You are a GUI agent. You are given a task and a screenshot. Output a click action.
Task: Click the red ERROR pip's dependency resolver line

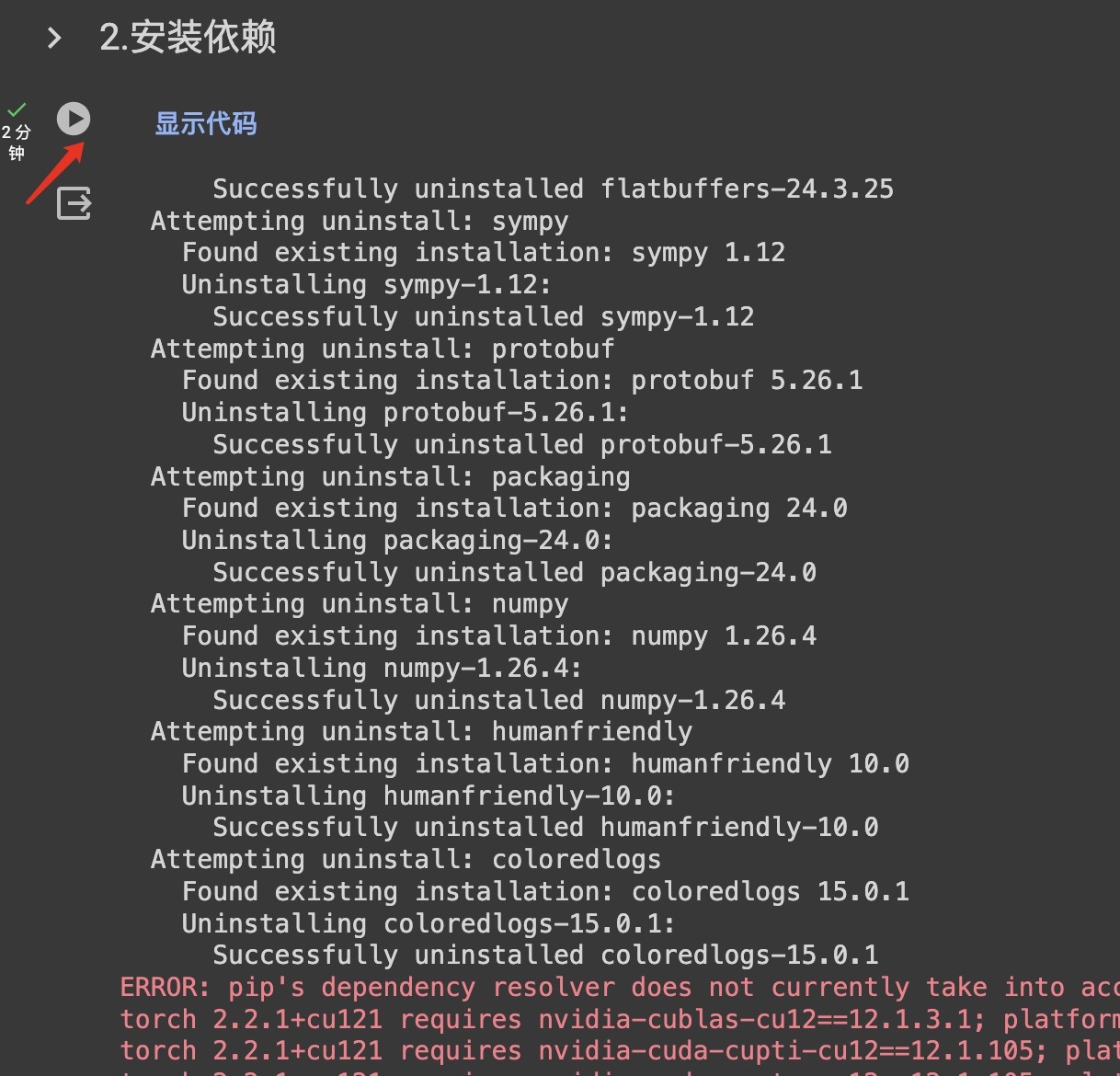pos(620,988)
